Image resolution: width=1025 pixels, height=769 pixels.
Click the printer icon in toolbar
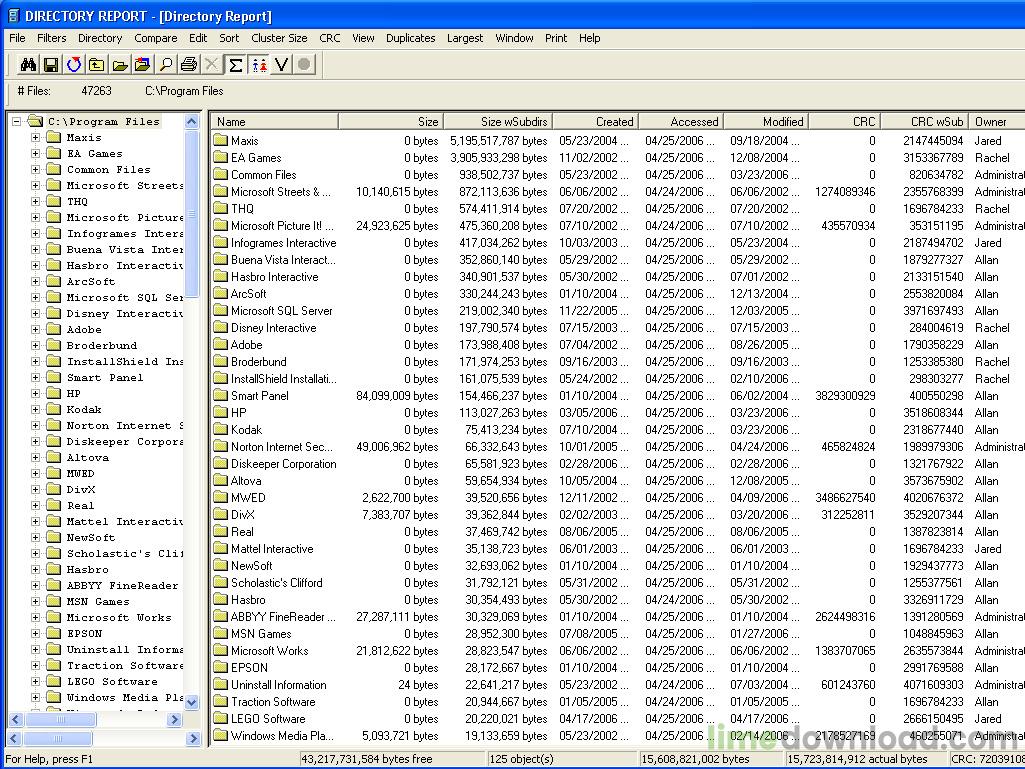pos(189,65)
